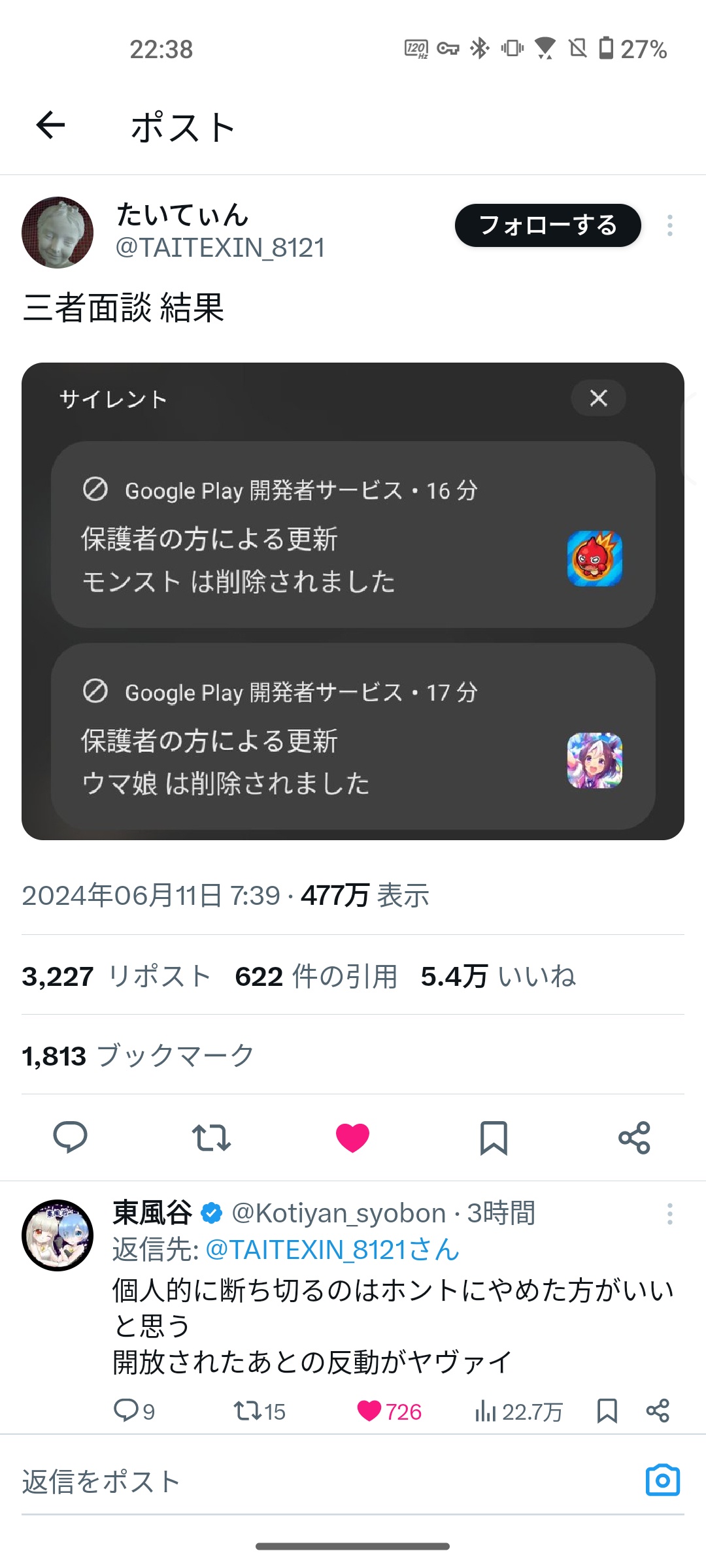Open more options menu on 東風谷's reply

point(670,1214)
